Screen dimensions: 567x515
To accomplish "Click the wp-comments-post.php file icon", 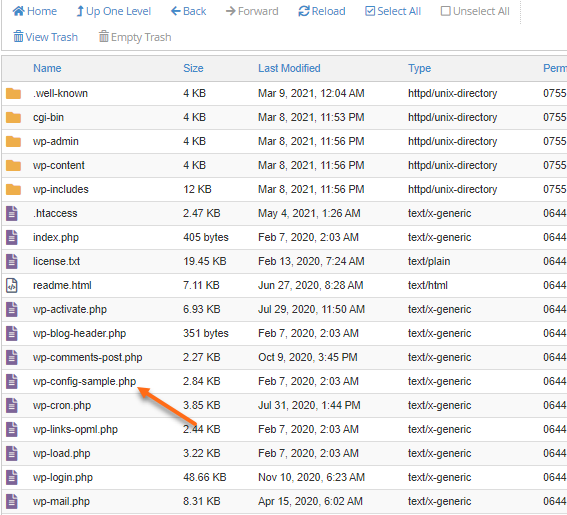I will (x=12, y=357).
